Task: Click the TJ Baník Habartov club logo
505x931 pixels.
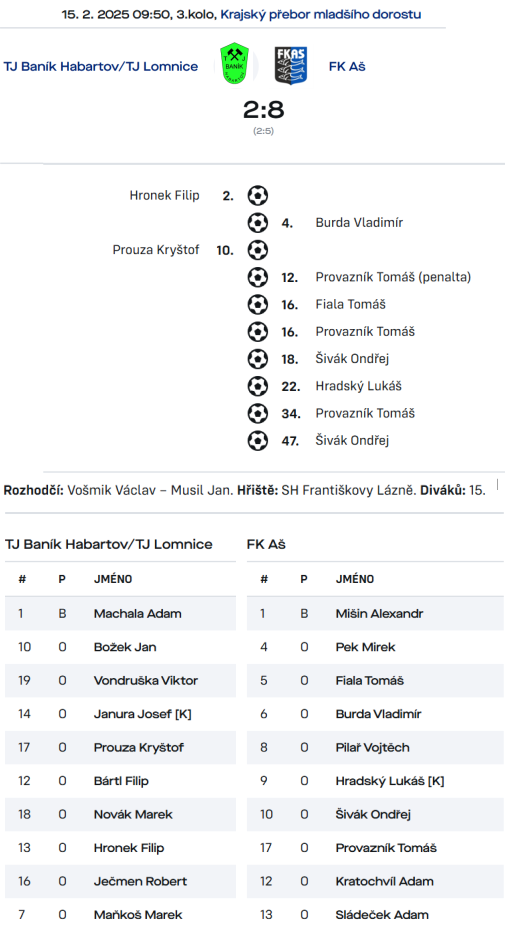Action: [234, 64]
